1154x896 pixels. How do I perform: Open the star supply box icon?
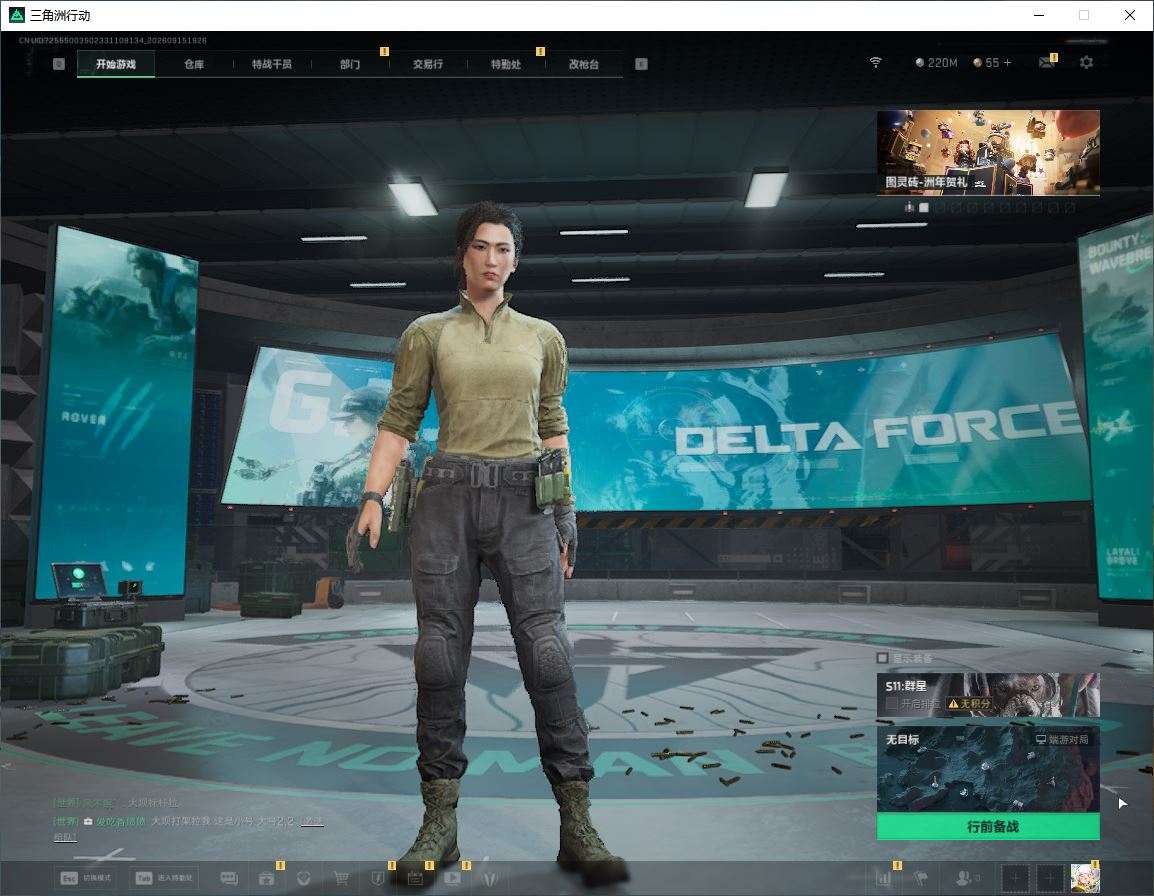pyautogui.click(x=266, y=878)
